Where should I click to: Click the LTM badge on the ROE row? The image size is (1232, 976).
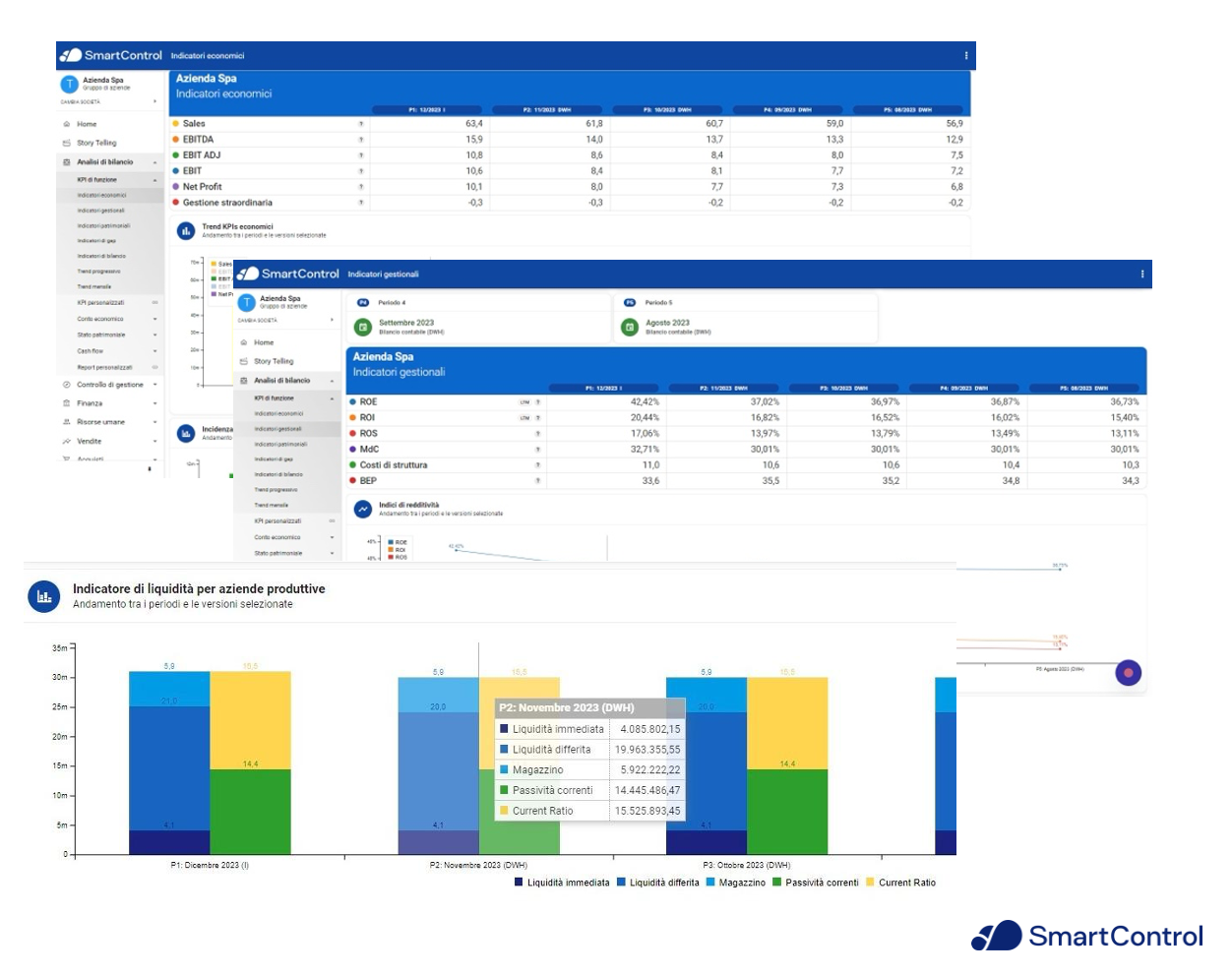pos(524,402)
